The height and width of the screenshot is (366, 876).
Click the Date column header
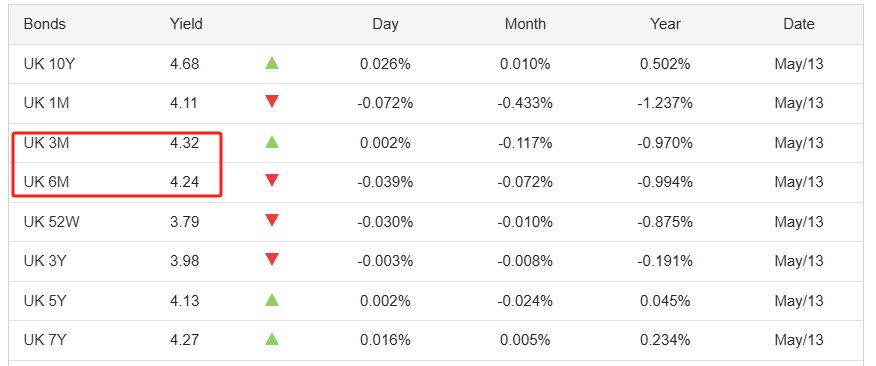pyautogui.click(x=799, y=24)
